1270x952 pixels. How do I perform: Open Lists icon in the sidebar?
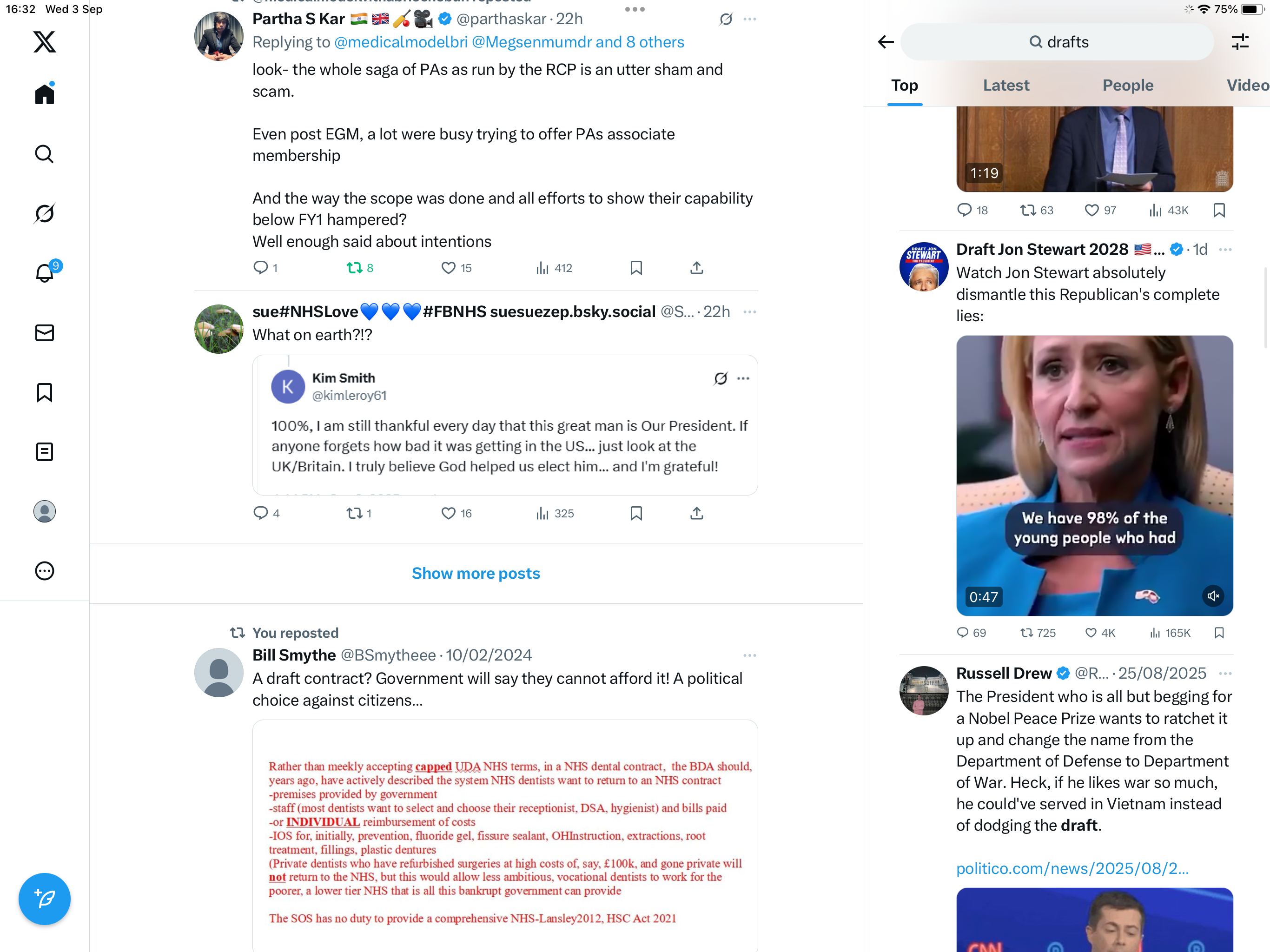44,452
